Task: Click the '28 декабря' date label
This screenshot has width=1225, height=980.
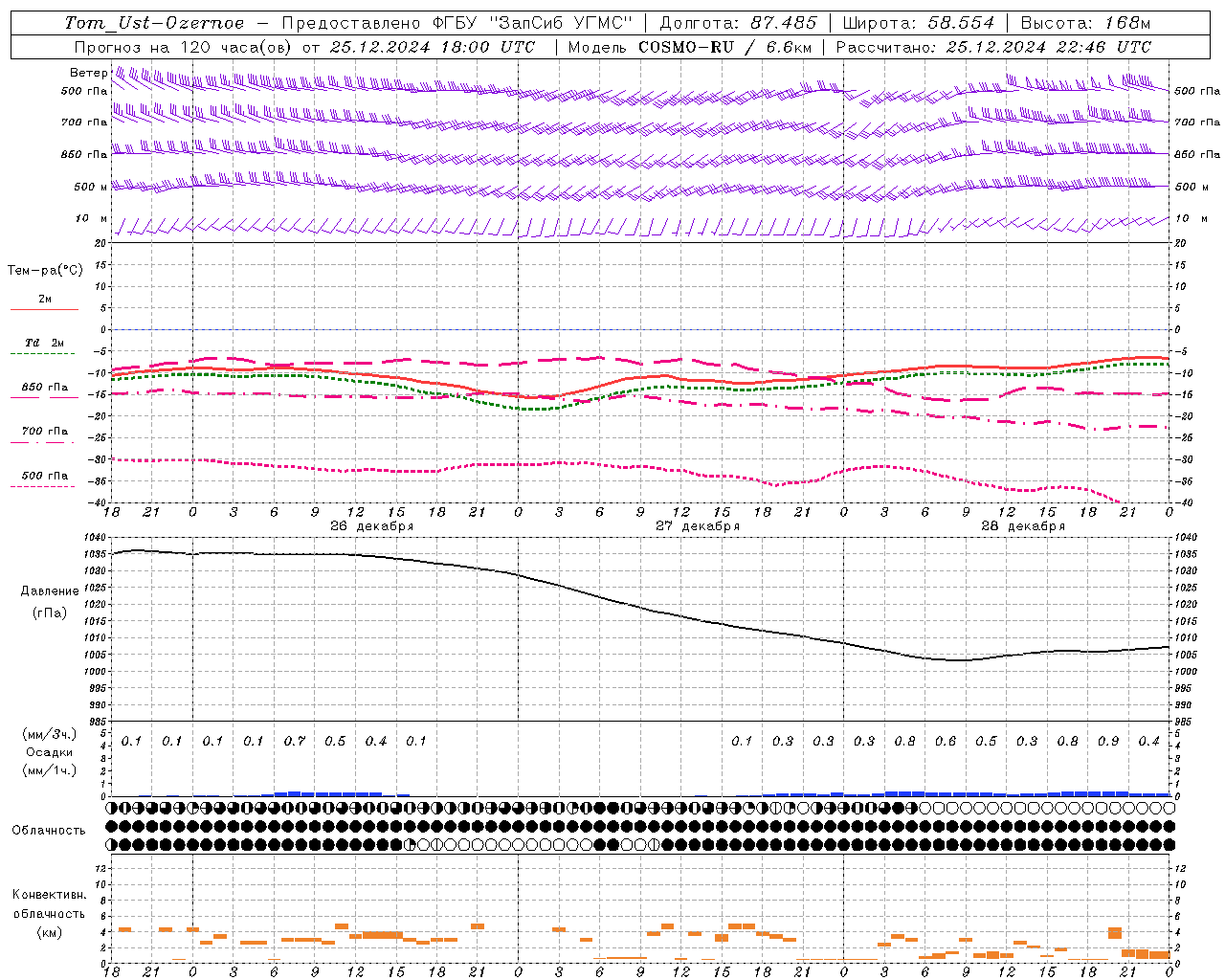Action: pyautogui.click(x=1022, y=526)
